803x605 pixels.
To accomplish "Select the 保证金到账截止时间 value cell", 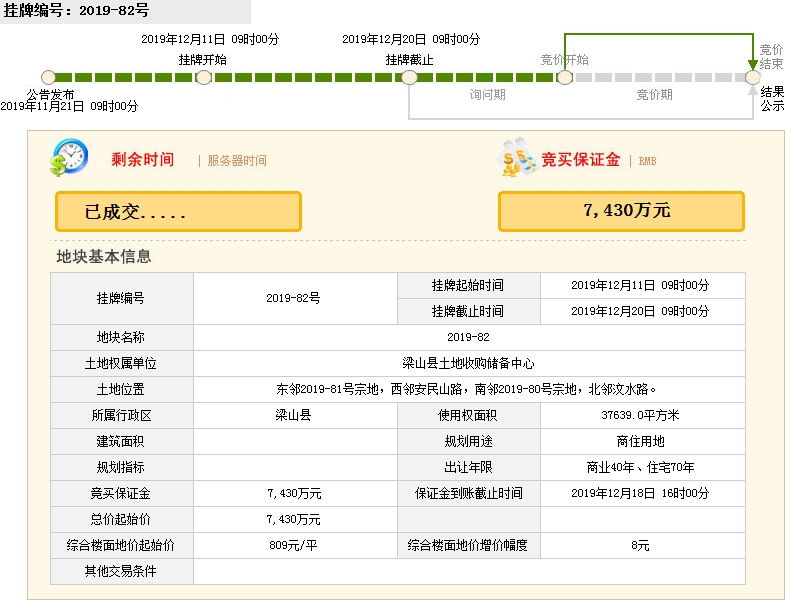I will click(642, 493).
